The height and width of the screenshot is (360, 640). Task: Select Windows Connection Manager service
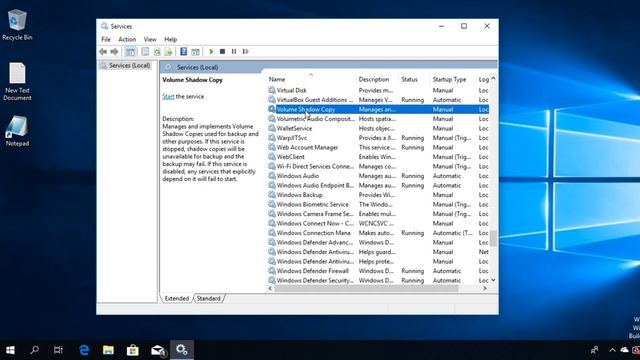pos(378,233)
